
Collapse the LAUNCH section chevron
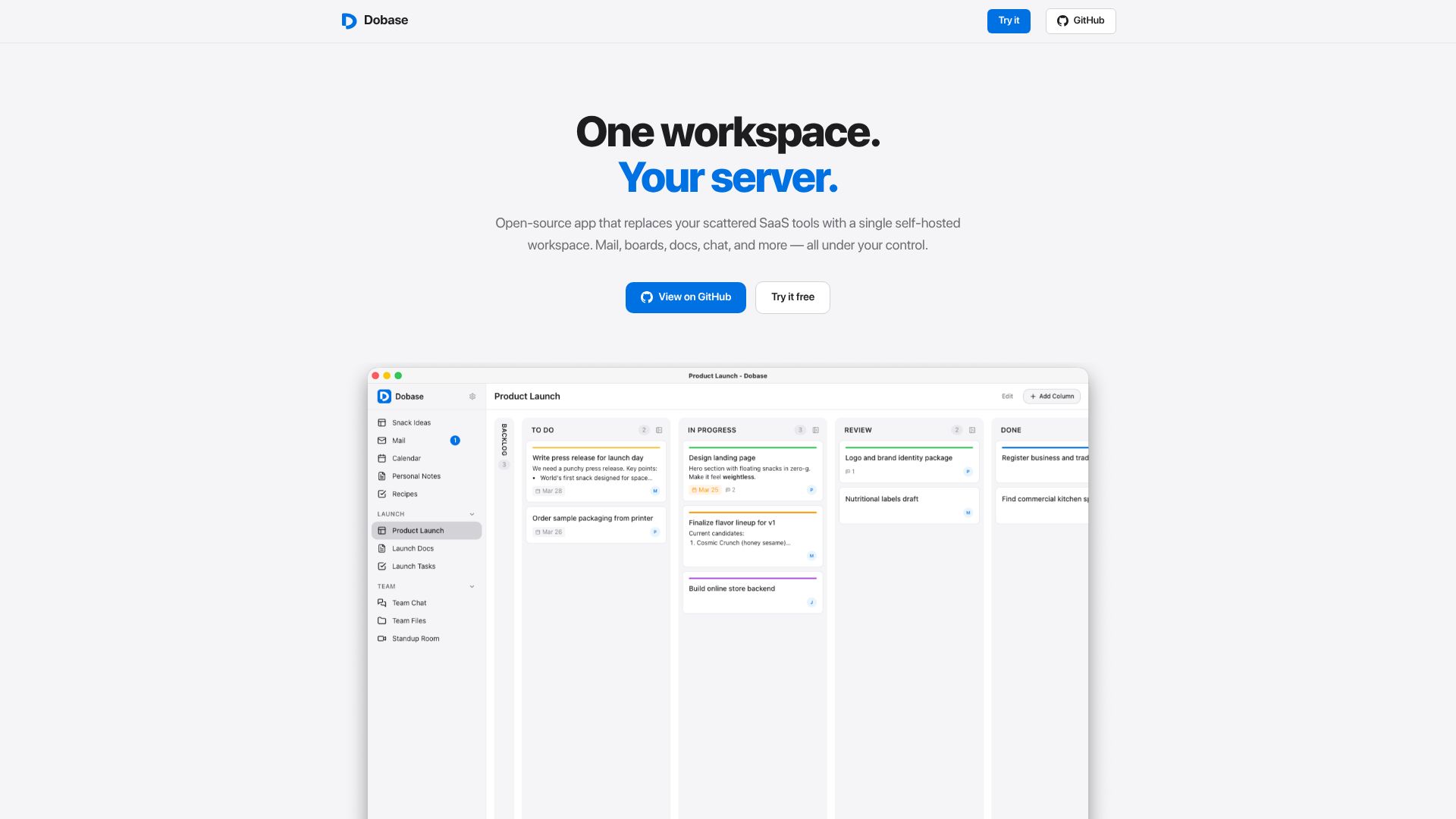[x=472, y=514]
